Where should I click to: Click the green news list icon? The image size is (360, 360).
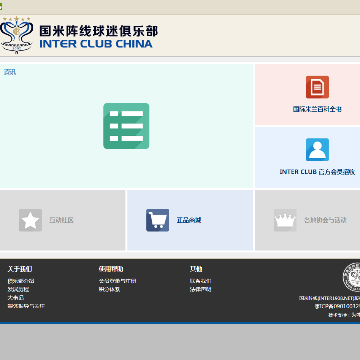click(126, 126)
